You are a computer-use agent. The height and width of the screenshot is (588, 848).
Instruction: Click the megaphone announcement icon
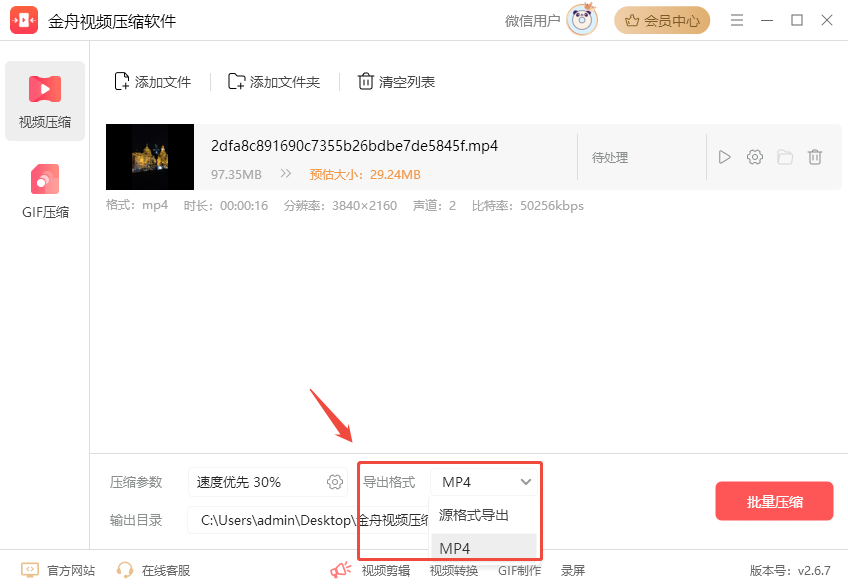(x=341, y=570)
